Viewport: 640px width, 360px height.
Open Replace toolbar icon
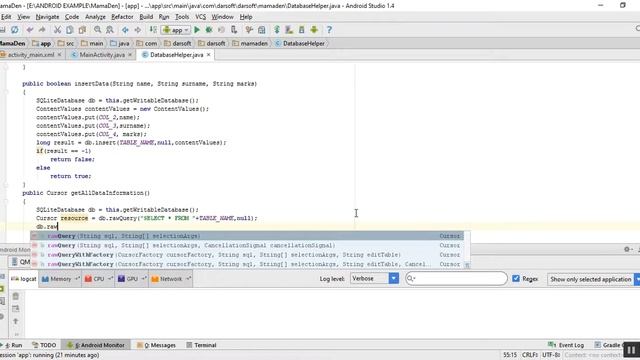tap(110, 30)
